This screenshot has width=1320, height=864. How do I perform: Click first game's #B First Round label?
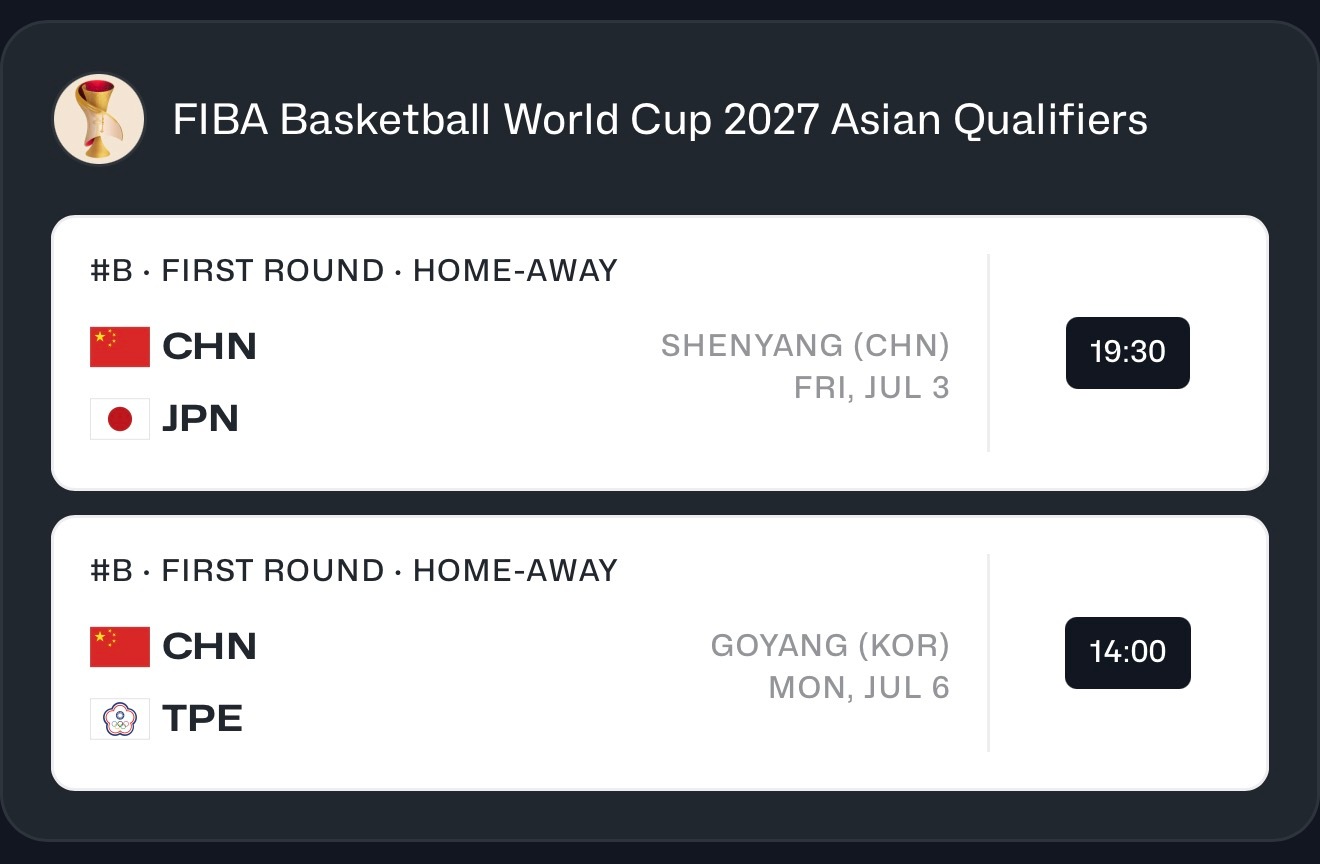pyautogui.click(x=354, y=271)
